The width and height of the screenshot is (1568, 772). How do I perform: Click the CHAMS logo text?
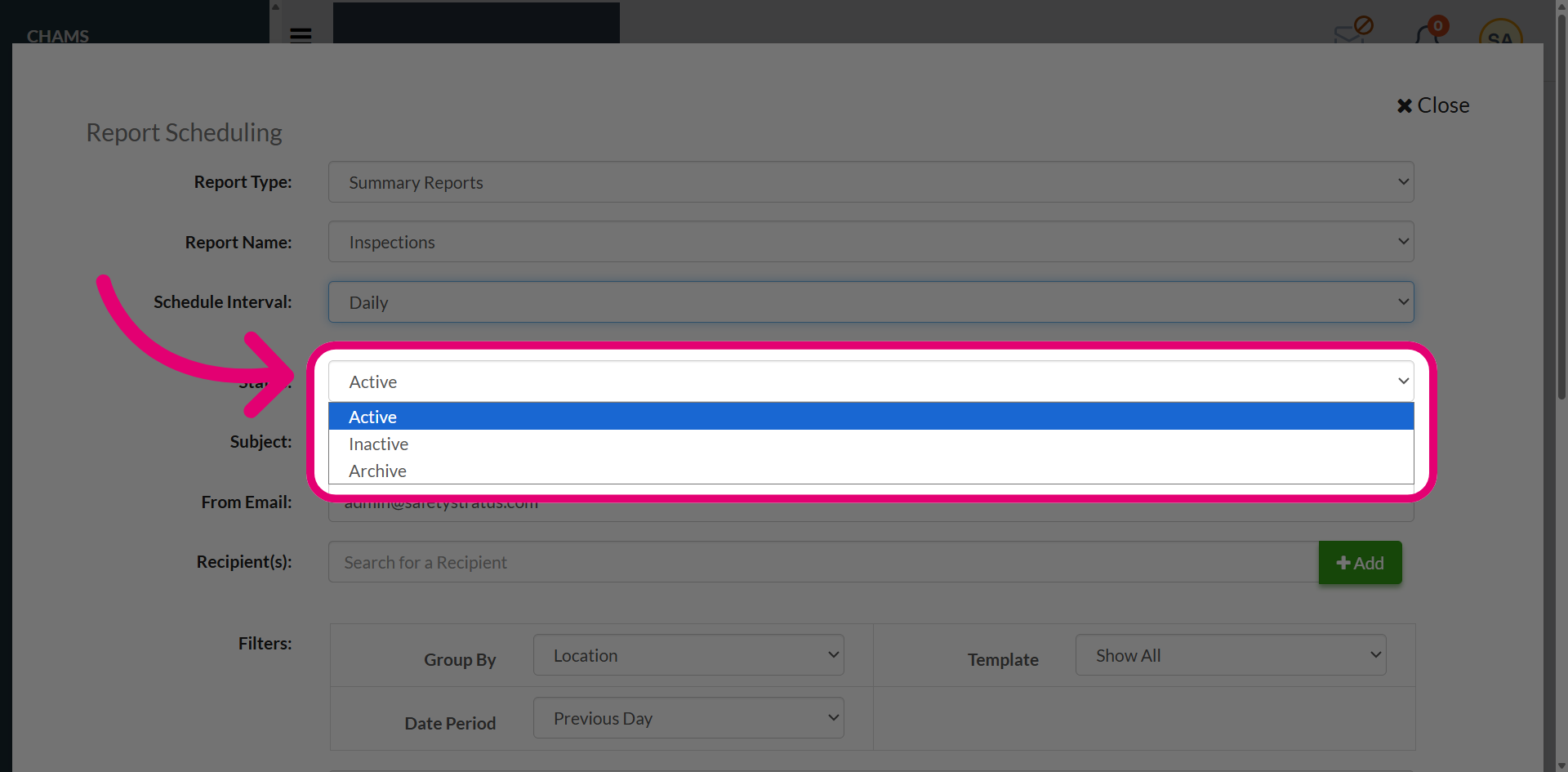(58, 36)
